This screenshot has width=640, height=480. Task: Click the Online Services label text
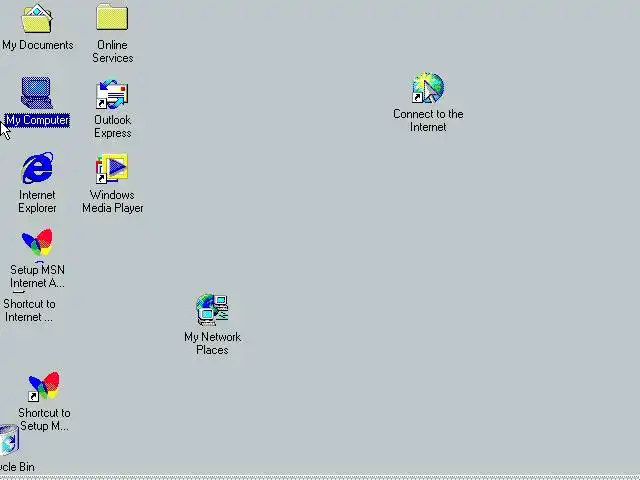coord(113,51)
